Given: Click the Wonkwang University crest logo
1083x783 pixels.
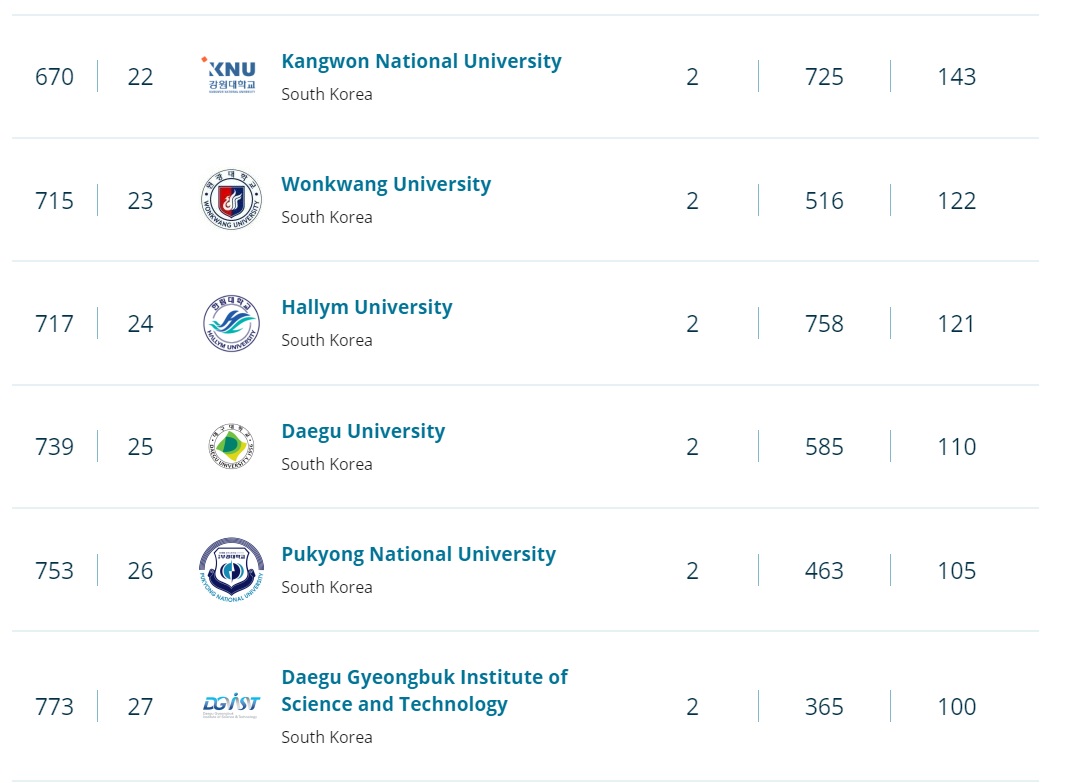Looking at the screenshot, I should (231, 200).
